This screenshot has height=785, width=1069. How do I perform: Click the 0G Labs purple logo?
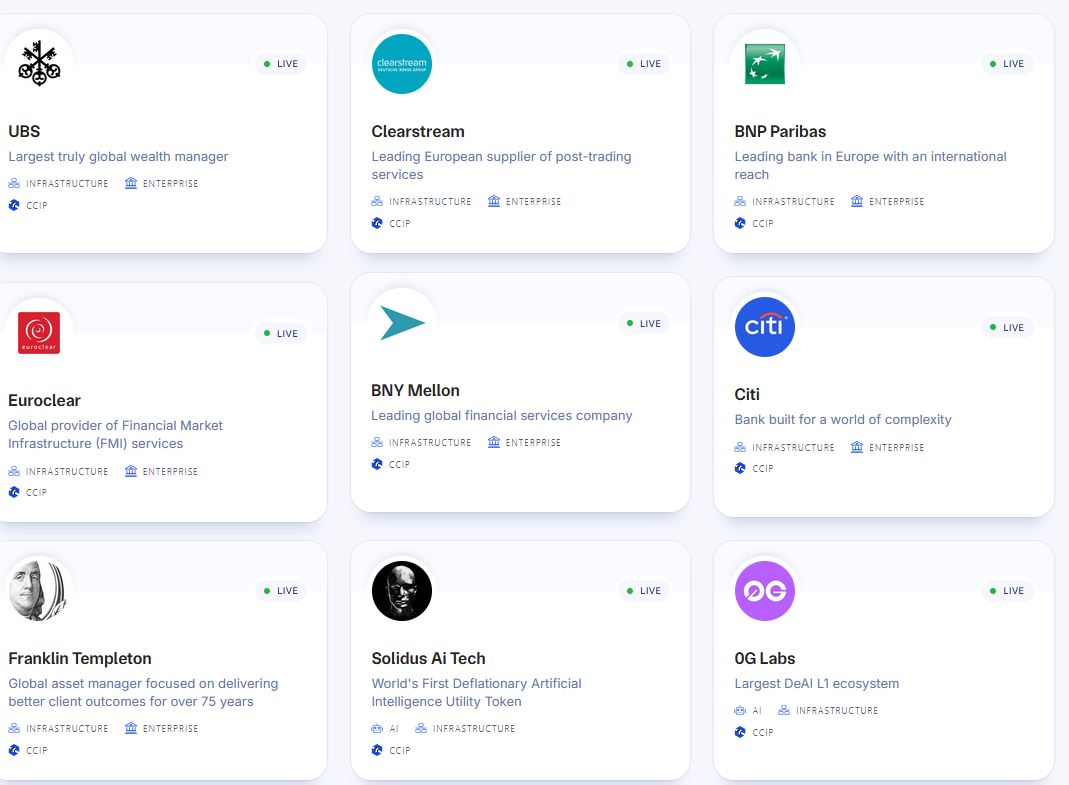(764, 591)
